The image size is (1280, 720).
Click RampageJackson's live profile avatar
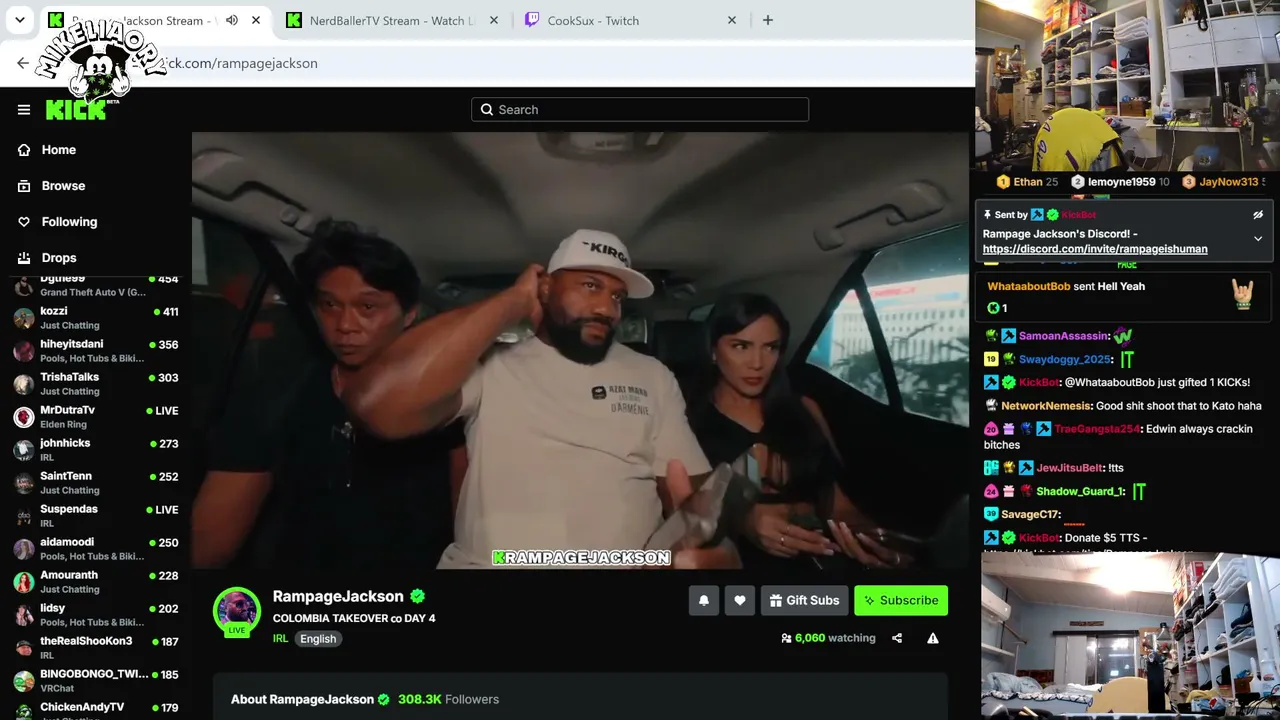pos(237,611)
